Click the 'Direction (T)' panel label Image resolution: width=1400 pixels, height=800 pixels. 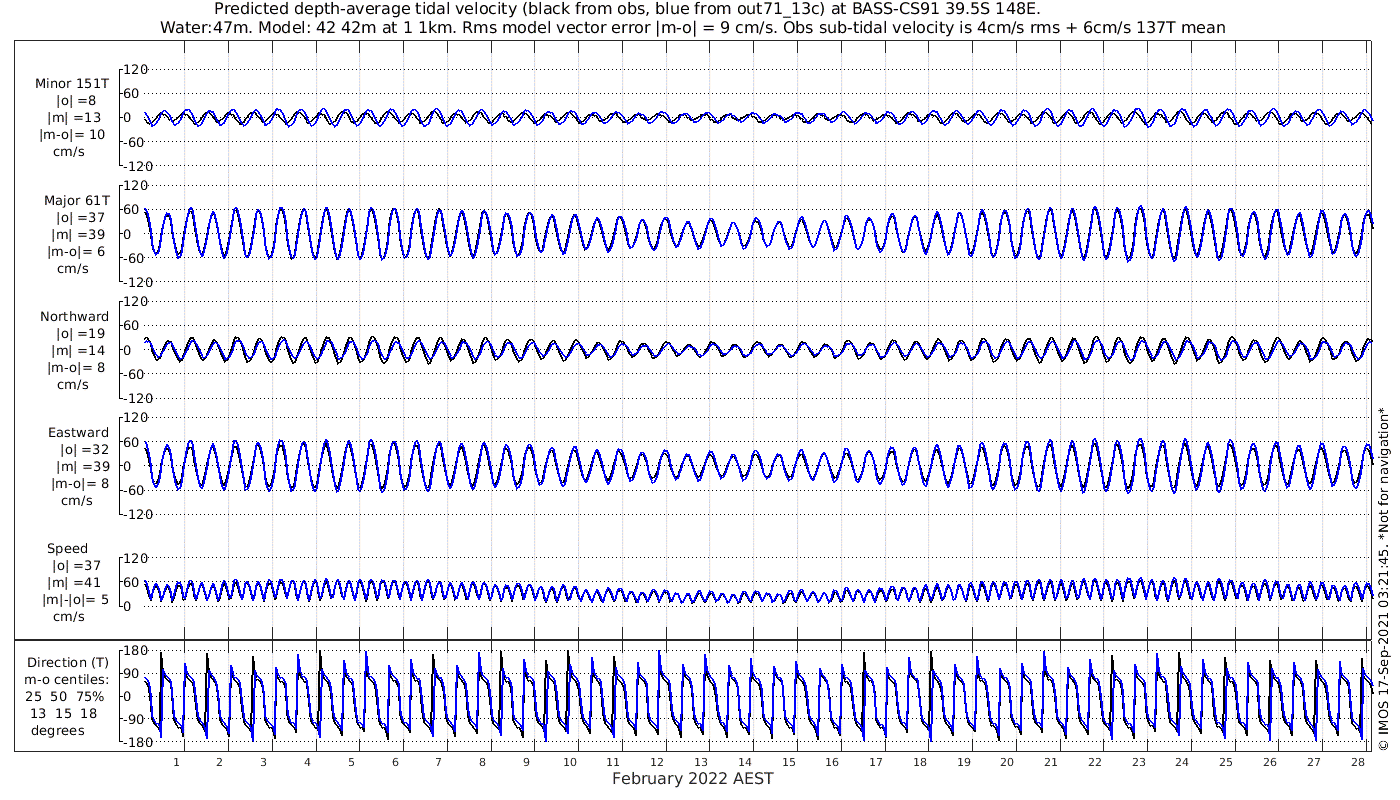(68, 663)
